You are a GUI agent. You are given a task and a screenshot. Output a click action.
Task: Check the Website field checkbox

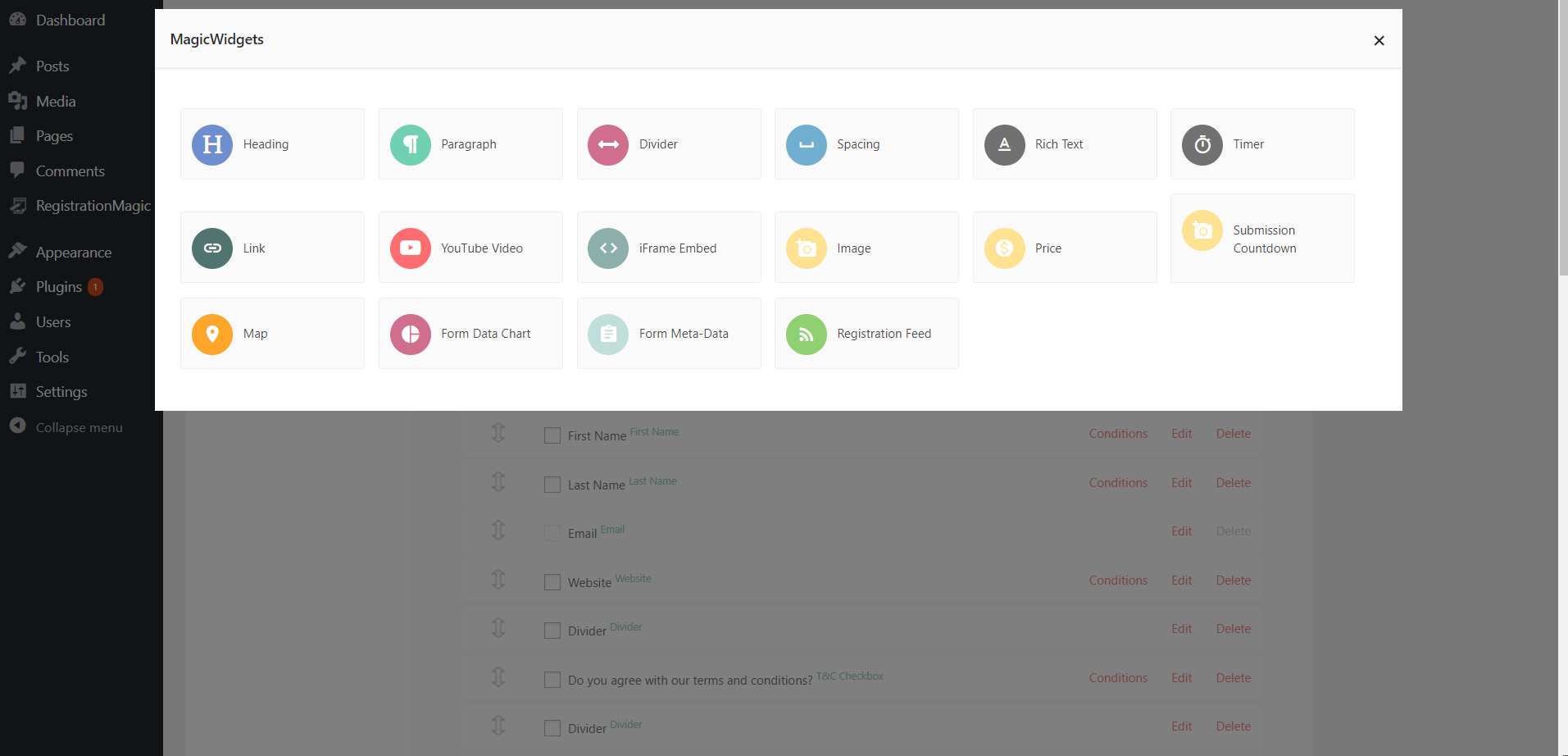(x=552, y=582)
